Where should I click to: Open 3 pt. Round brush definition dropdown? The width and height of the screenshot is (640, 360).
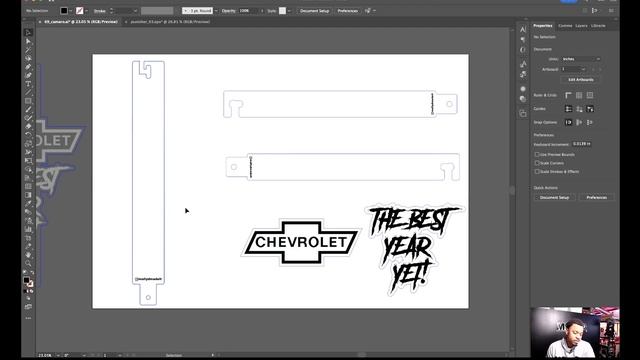click(216, 11)
